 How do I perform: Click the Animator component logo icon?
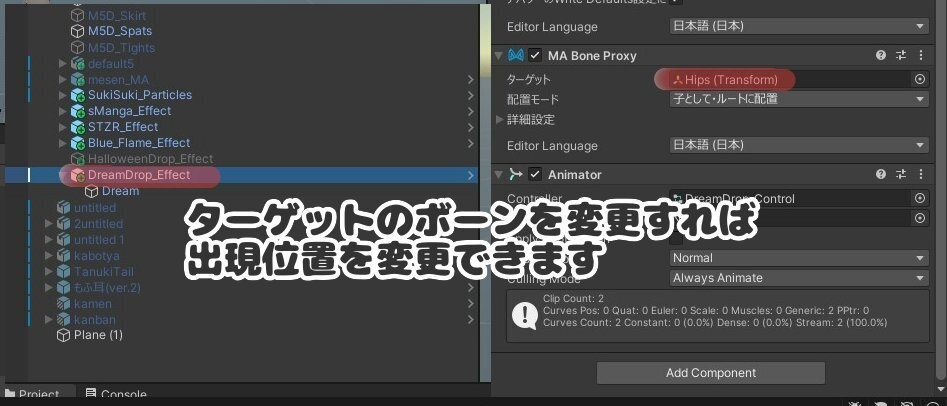515,175
